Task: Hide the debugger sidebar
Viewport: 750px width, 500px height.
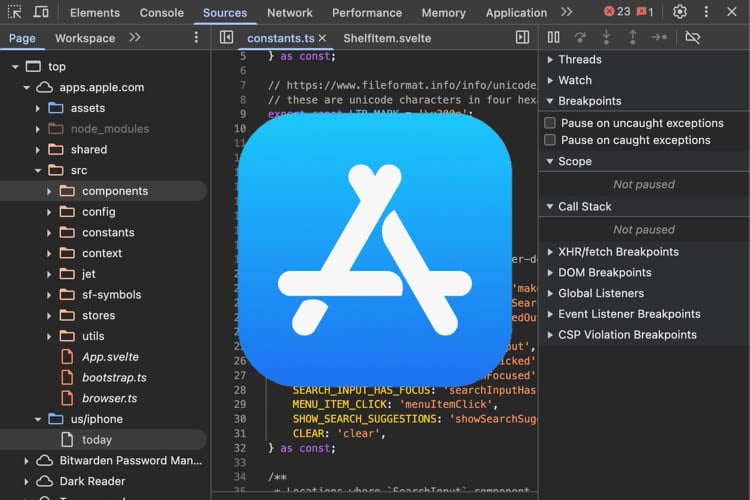Action: tap(522, 37)
